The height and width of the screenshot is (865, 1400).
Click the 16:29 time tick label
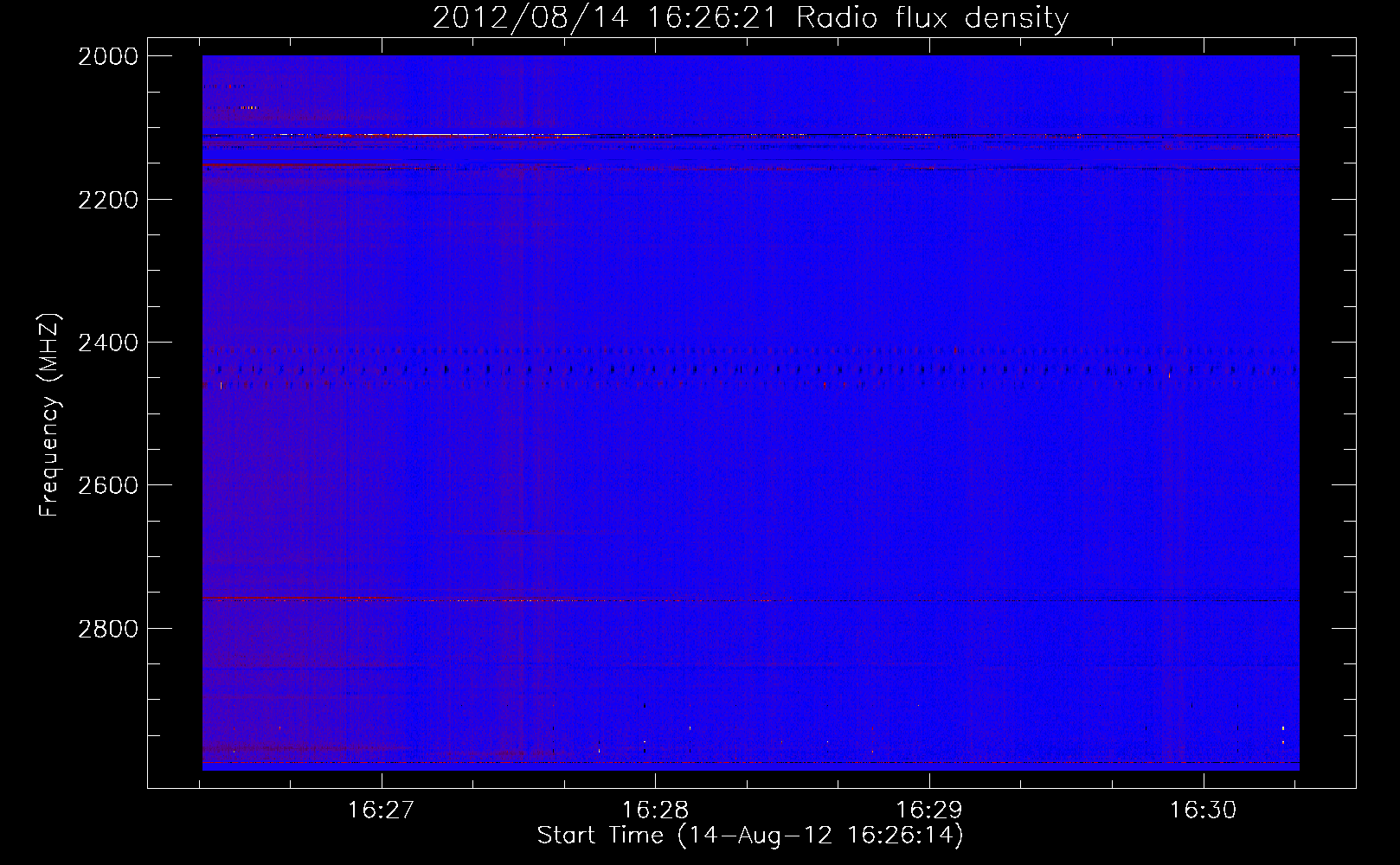click(x=928, y=810)
